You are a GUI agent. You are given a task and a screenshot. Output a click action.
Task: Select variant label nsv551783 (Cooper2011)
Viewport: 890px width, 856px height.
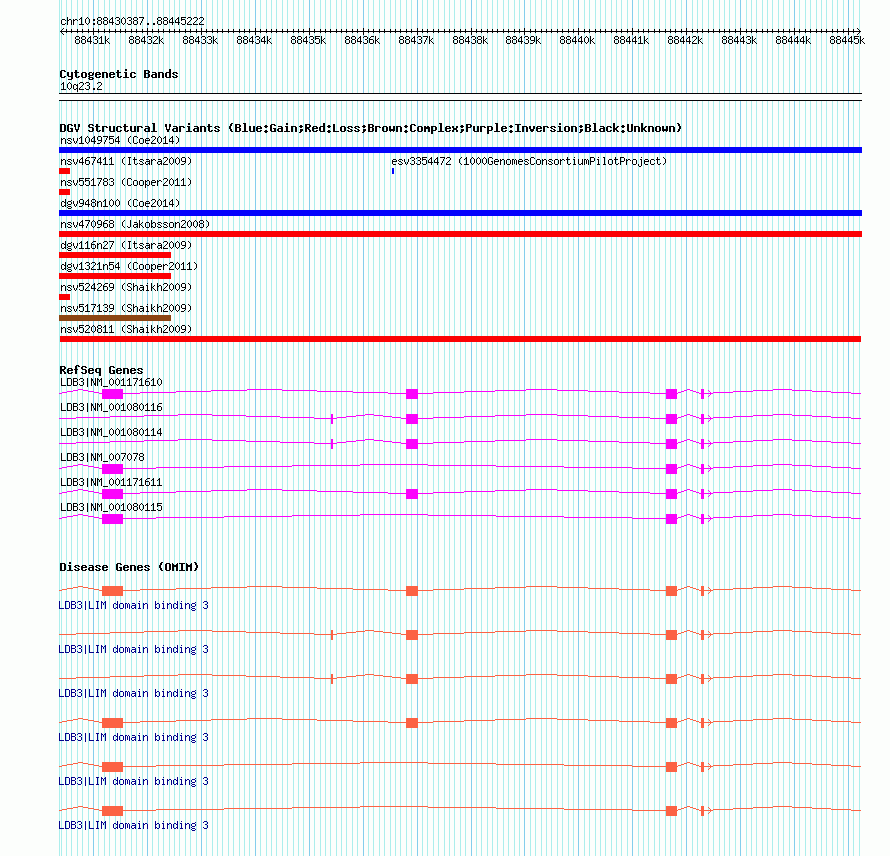click(x=126, y=182)
